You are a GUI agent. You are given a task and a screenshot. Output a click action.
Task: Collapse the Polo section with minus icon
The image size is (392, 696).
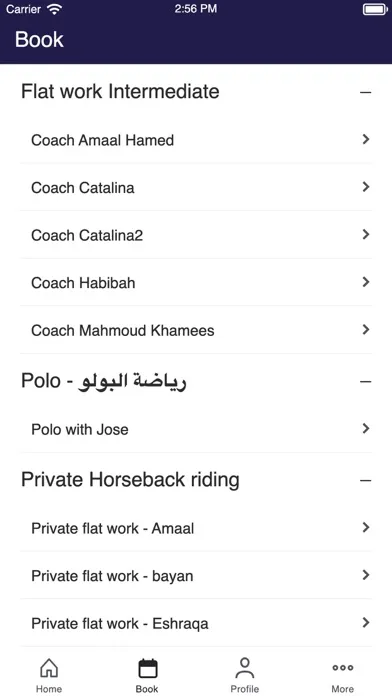click(x=366, y=382)
